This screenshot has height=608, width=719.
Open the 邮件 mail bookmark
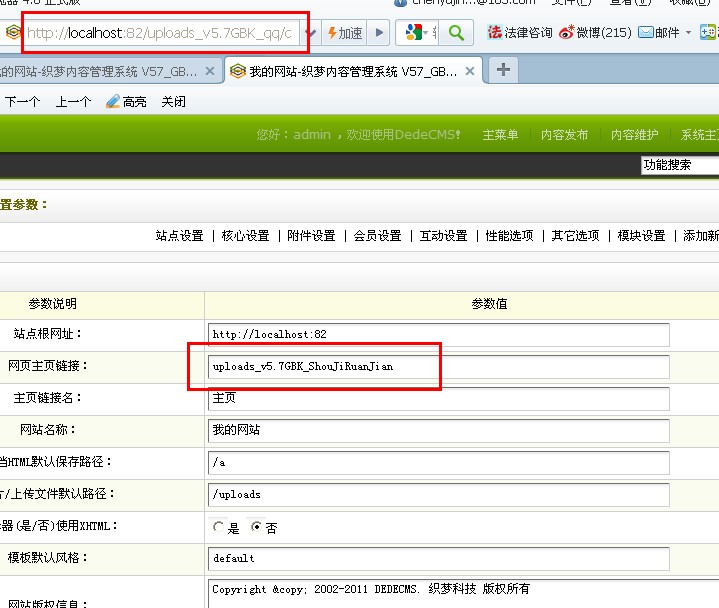(659, 33)
